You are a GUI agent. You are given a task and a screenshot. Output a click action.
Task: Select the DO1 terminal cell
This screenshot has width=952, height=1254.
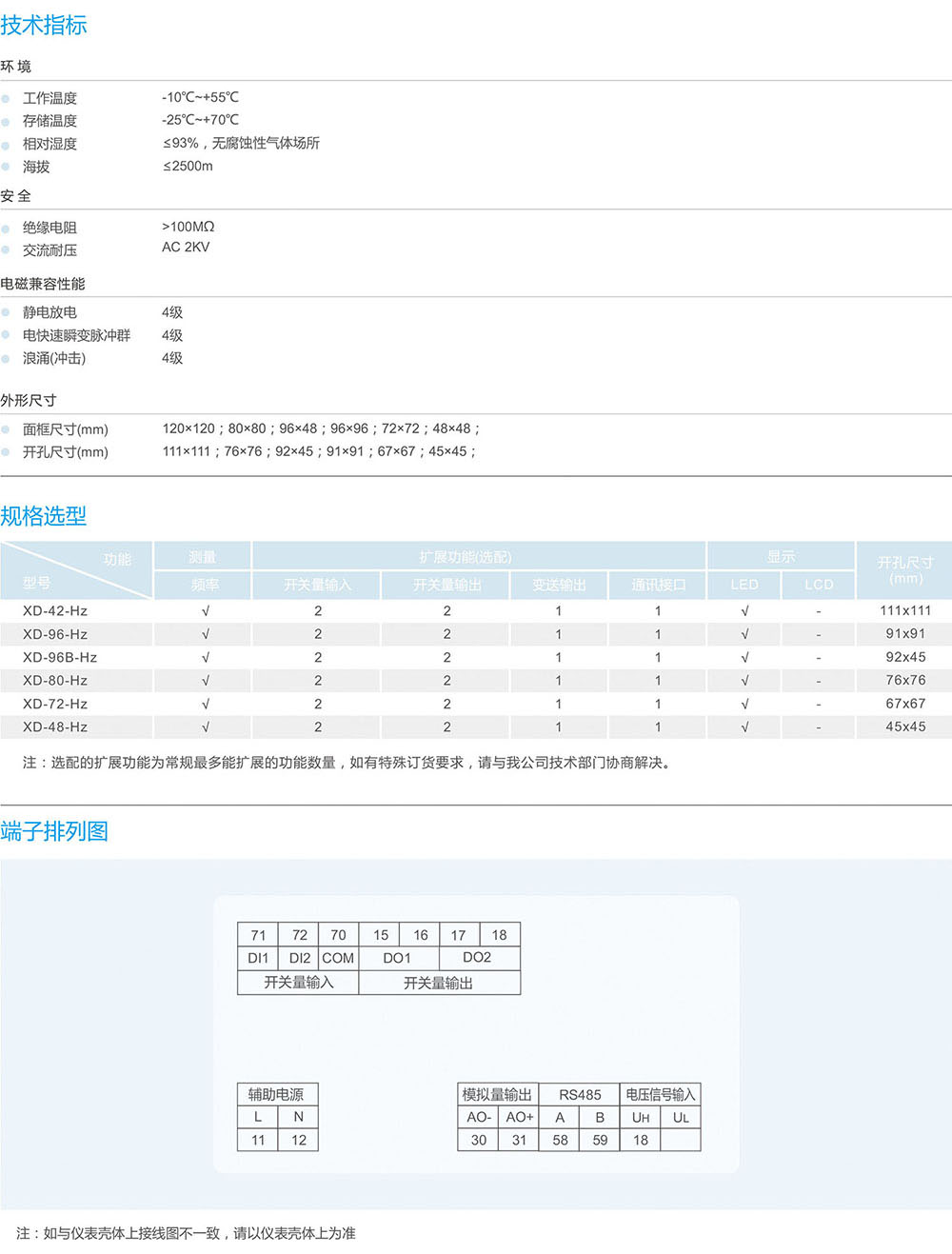(x=397, y=959)
